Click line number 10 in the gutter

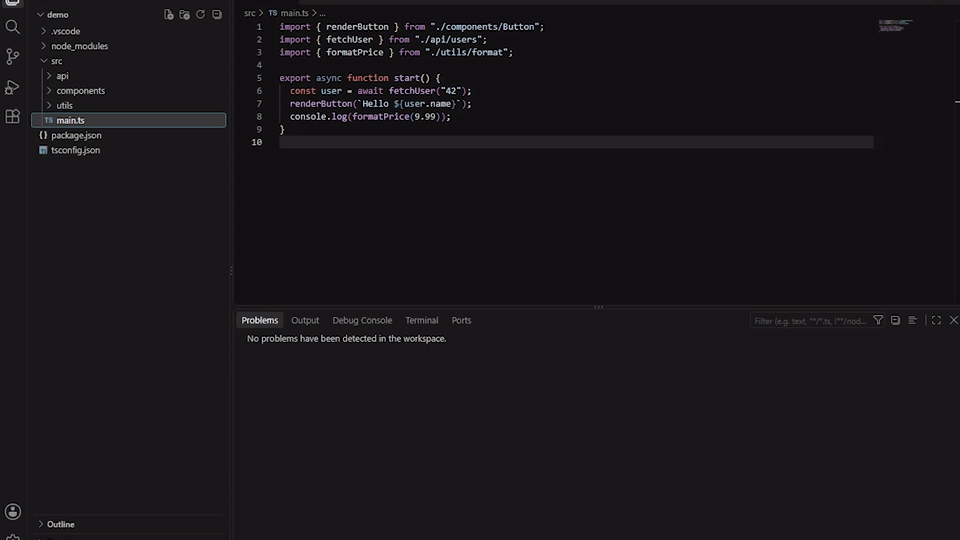257,142
